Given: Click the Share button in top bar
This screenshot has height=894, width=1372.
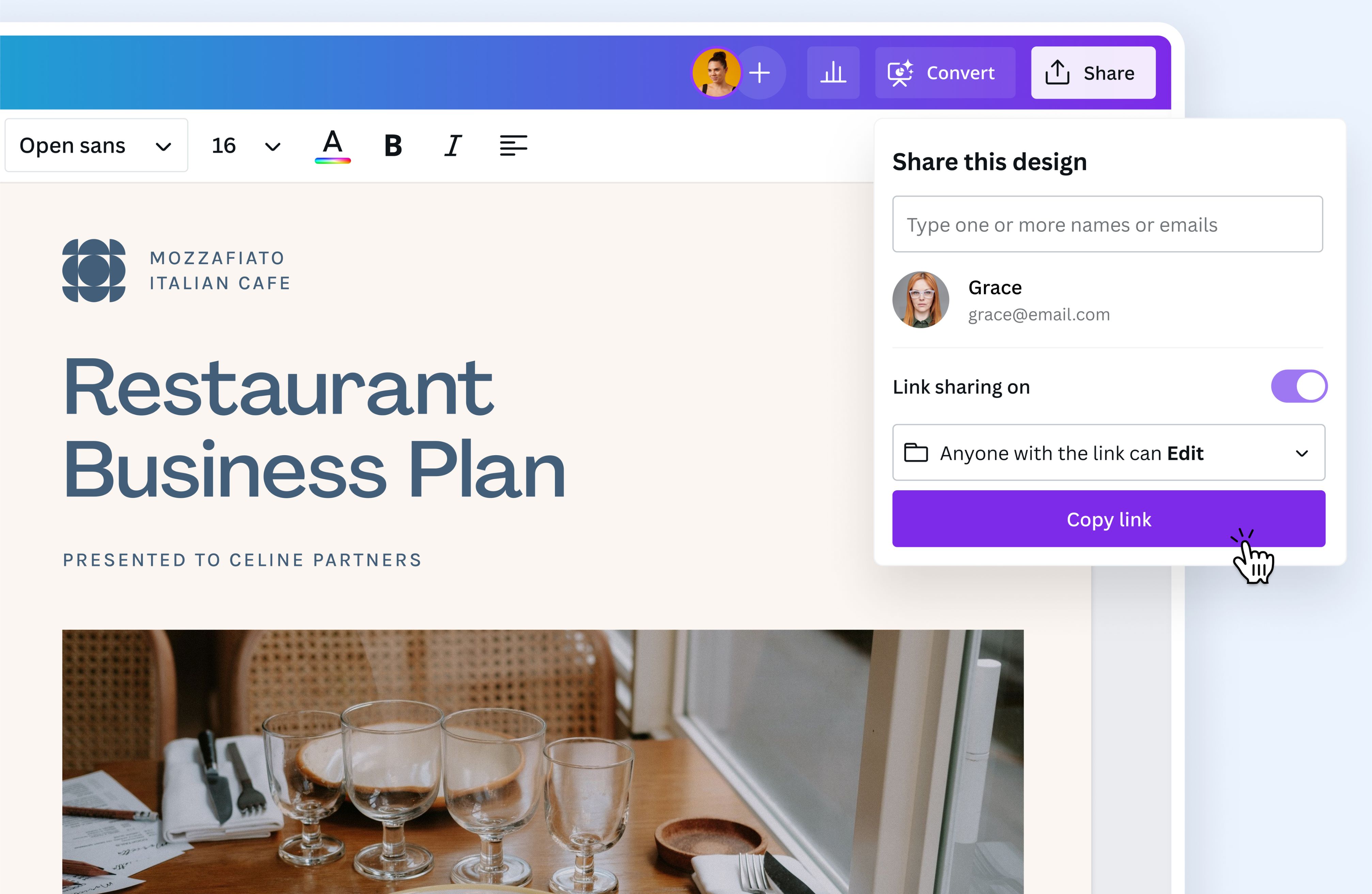Looking at the screenshot, I should 1093,73.
